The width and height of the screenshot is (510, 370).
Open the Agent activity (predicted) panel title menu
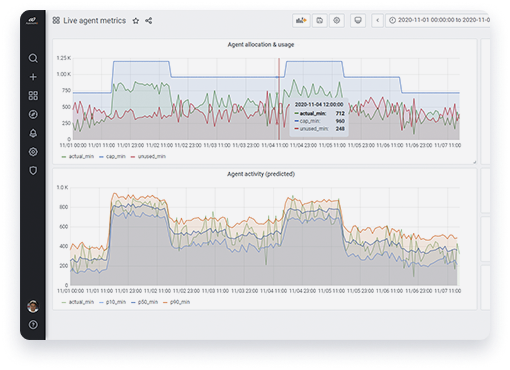point(261,174)
